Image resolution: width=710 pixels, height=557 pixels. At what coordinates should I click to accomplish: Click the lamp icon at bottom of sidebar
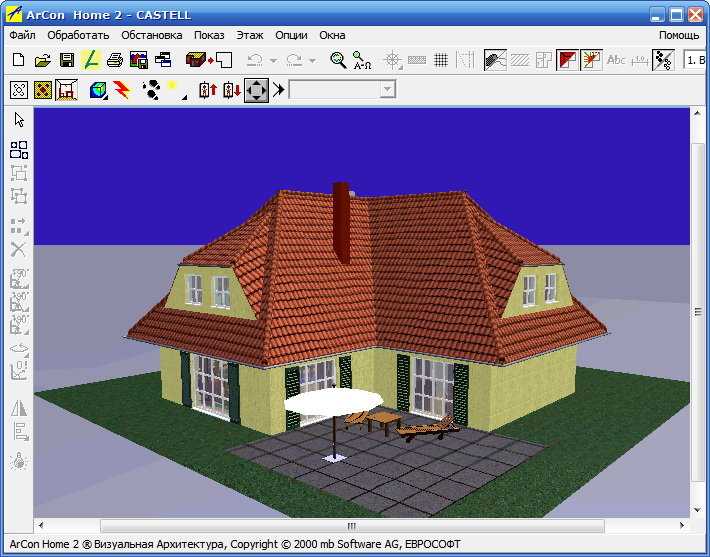click(19, 461)
